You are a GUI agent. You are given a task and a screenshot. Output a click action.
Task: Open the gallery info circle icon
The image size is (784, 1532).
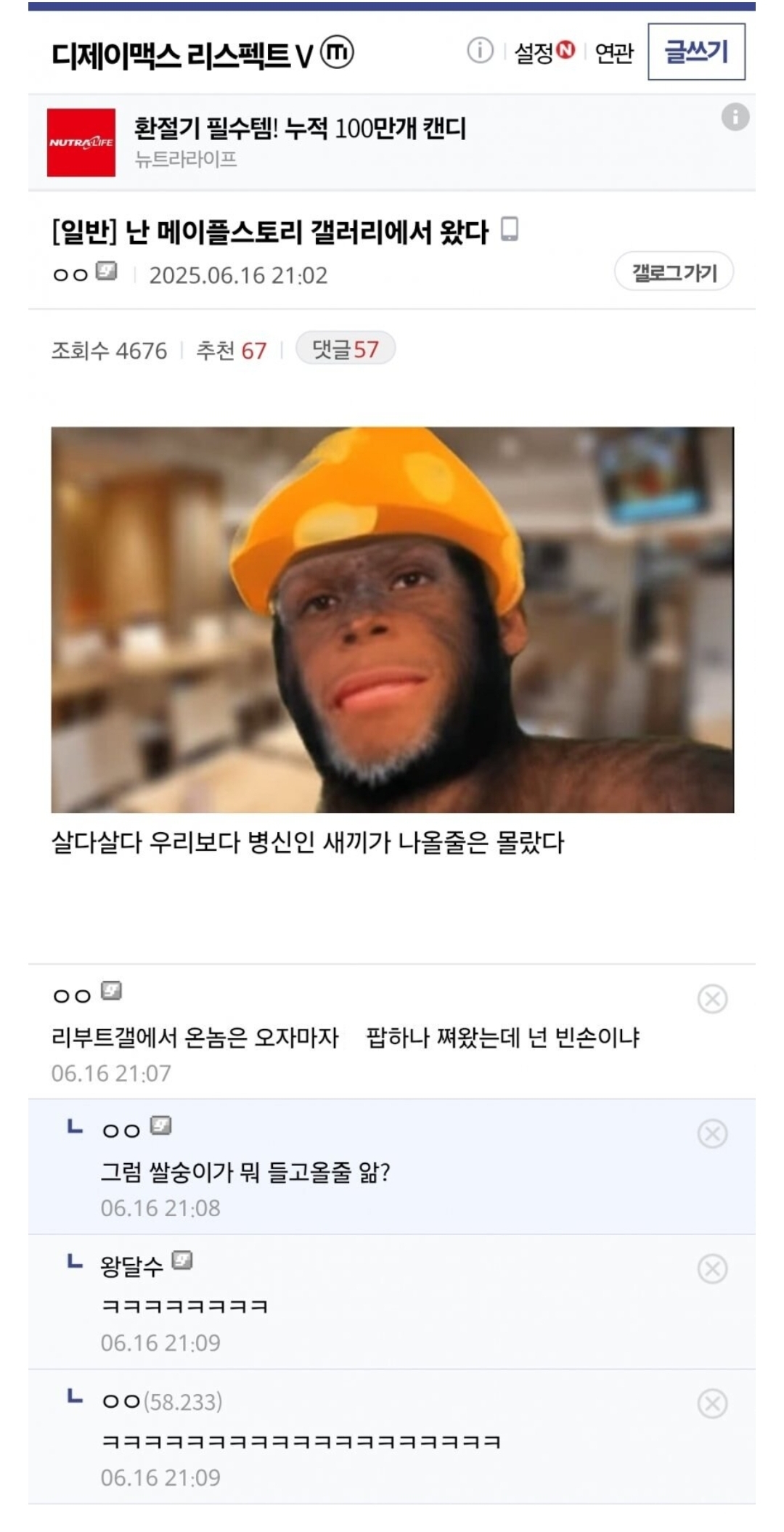point(480,51)
